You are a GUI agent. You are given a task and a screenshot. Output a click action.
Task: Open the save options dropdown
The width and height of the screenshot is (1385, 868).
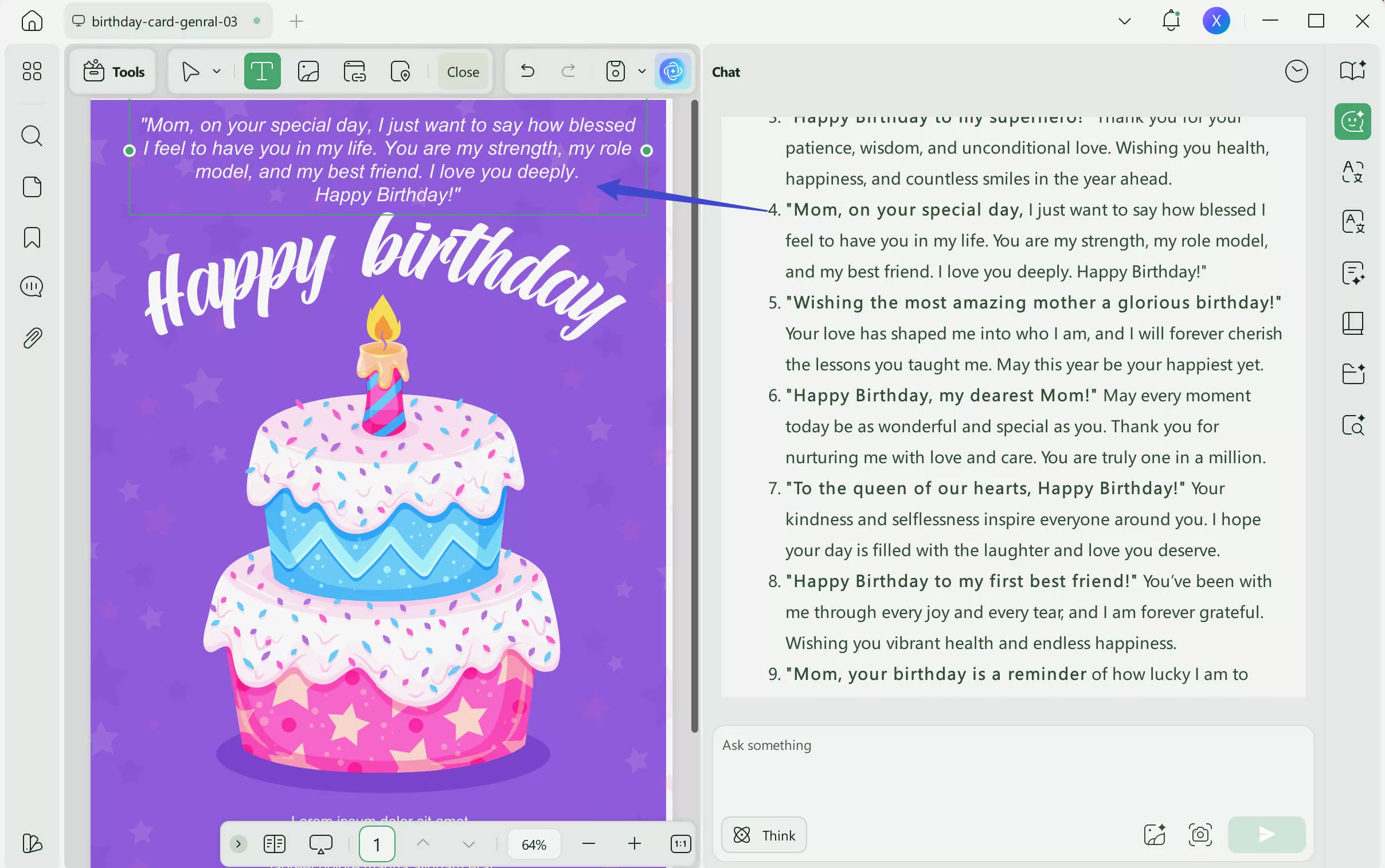tap(640, 71)
